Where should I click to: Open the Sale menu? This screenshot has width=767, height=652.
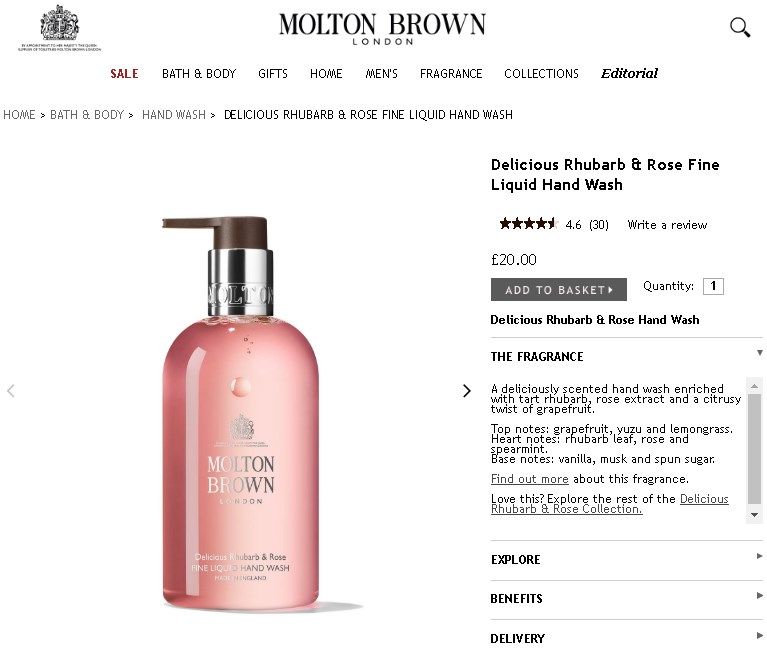click(x=124, y=74)
